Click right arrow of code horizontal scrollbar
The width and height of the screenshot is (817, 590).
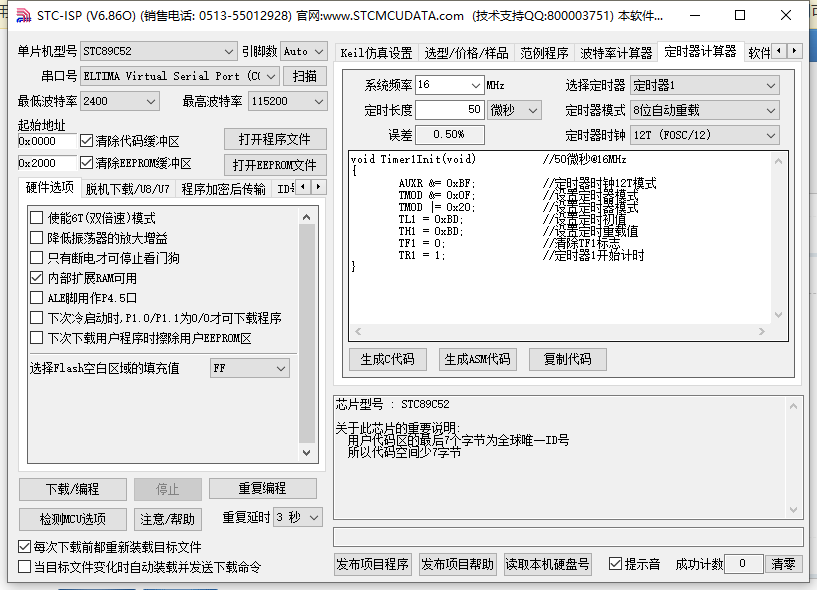click(x=762, y=331)
